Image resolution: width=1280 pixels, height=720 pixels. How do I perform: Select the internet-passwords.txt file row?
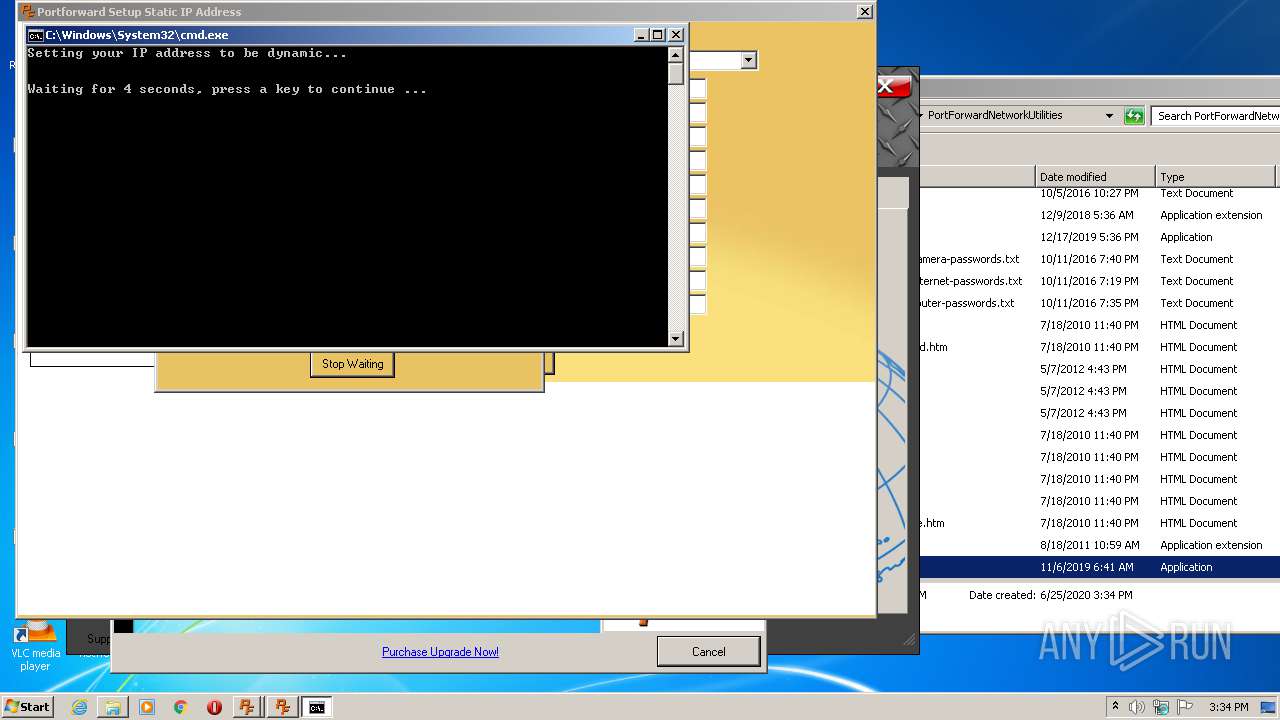coord(1098,281)
